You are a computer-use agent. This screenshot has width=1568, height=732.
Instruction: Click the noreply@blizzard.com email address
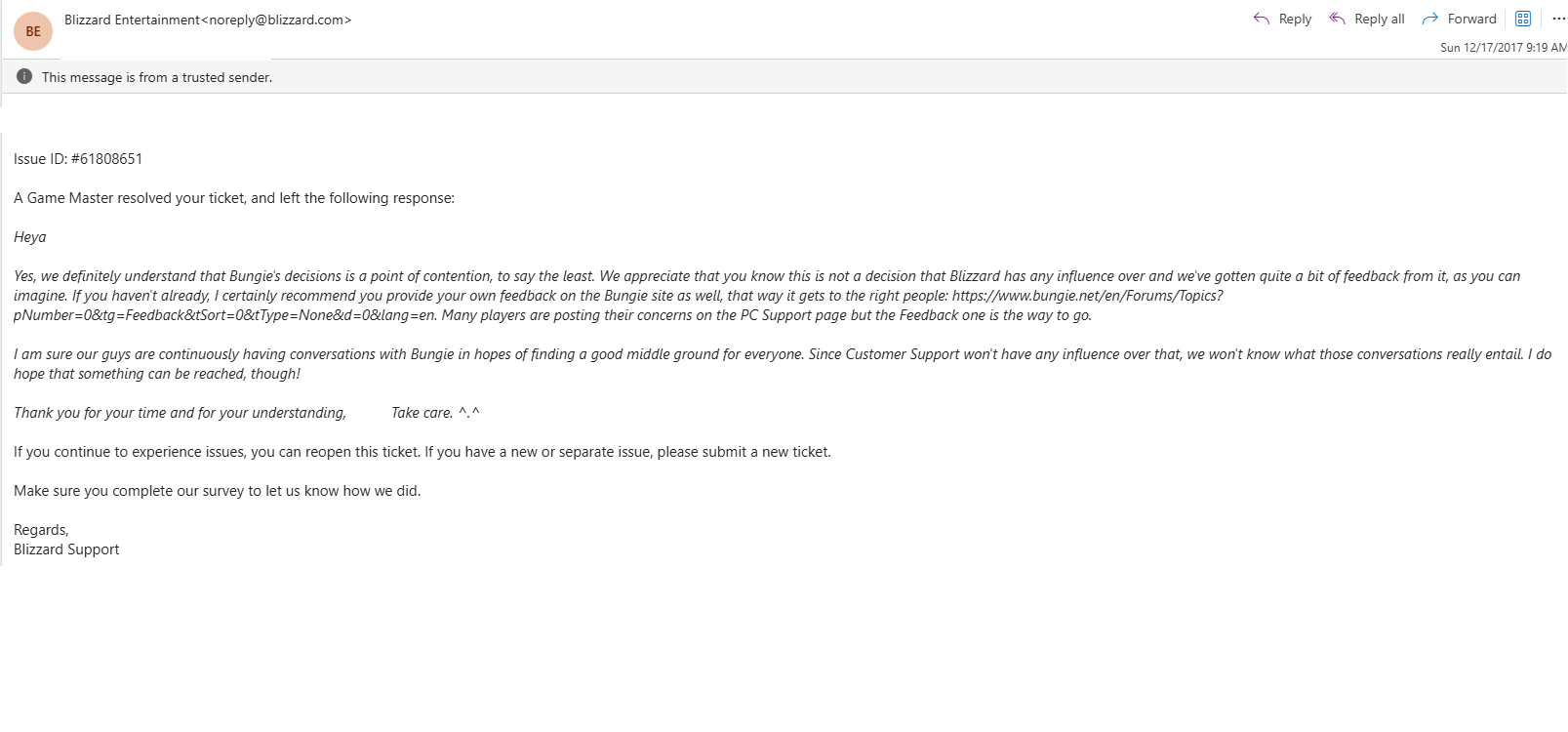click(x=276, y=20)
